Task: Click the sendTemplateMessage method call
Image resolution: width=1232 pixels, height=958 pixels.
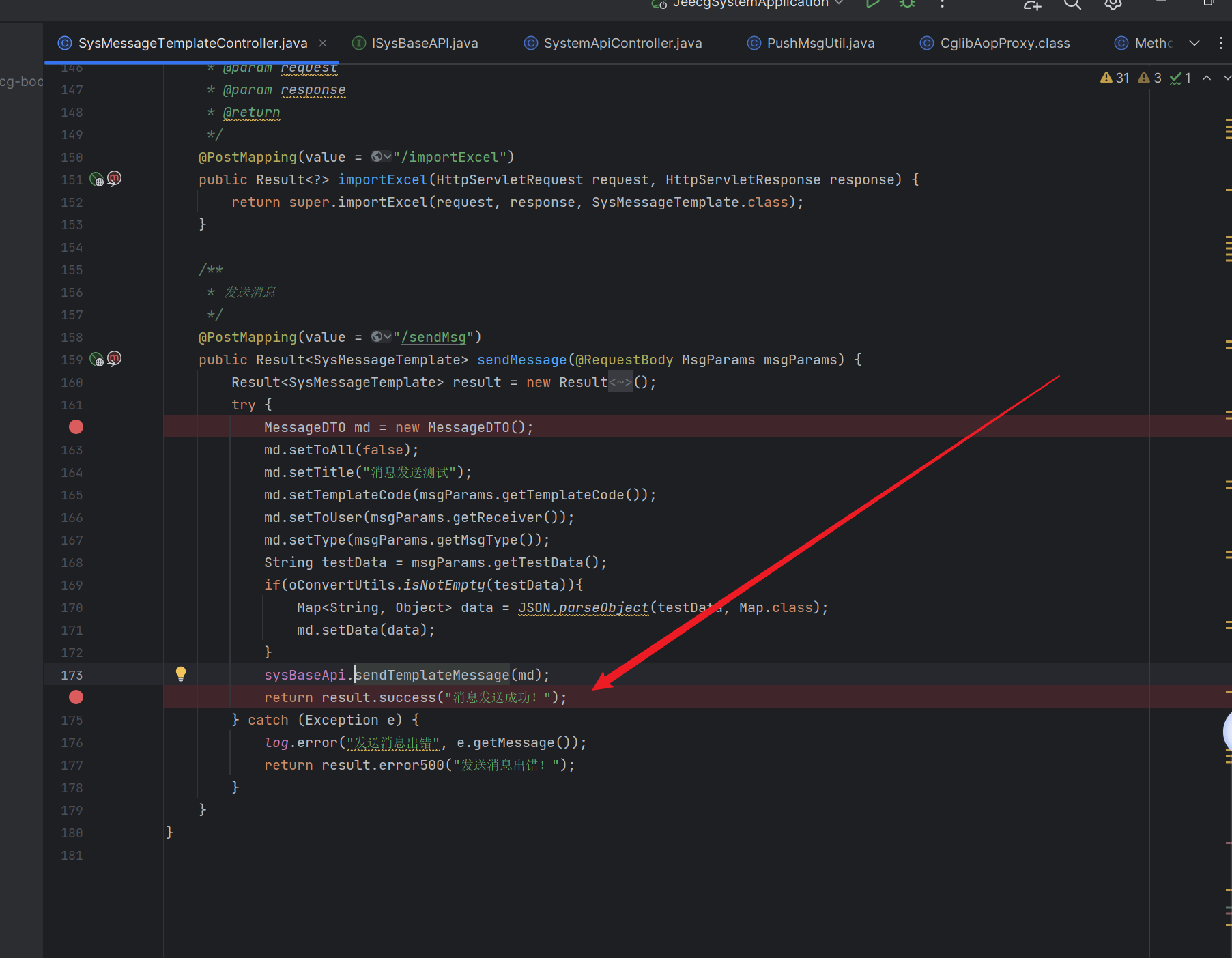Action: [x=432, y=675]
